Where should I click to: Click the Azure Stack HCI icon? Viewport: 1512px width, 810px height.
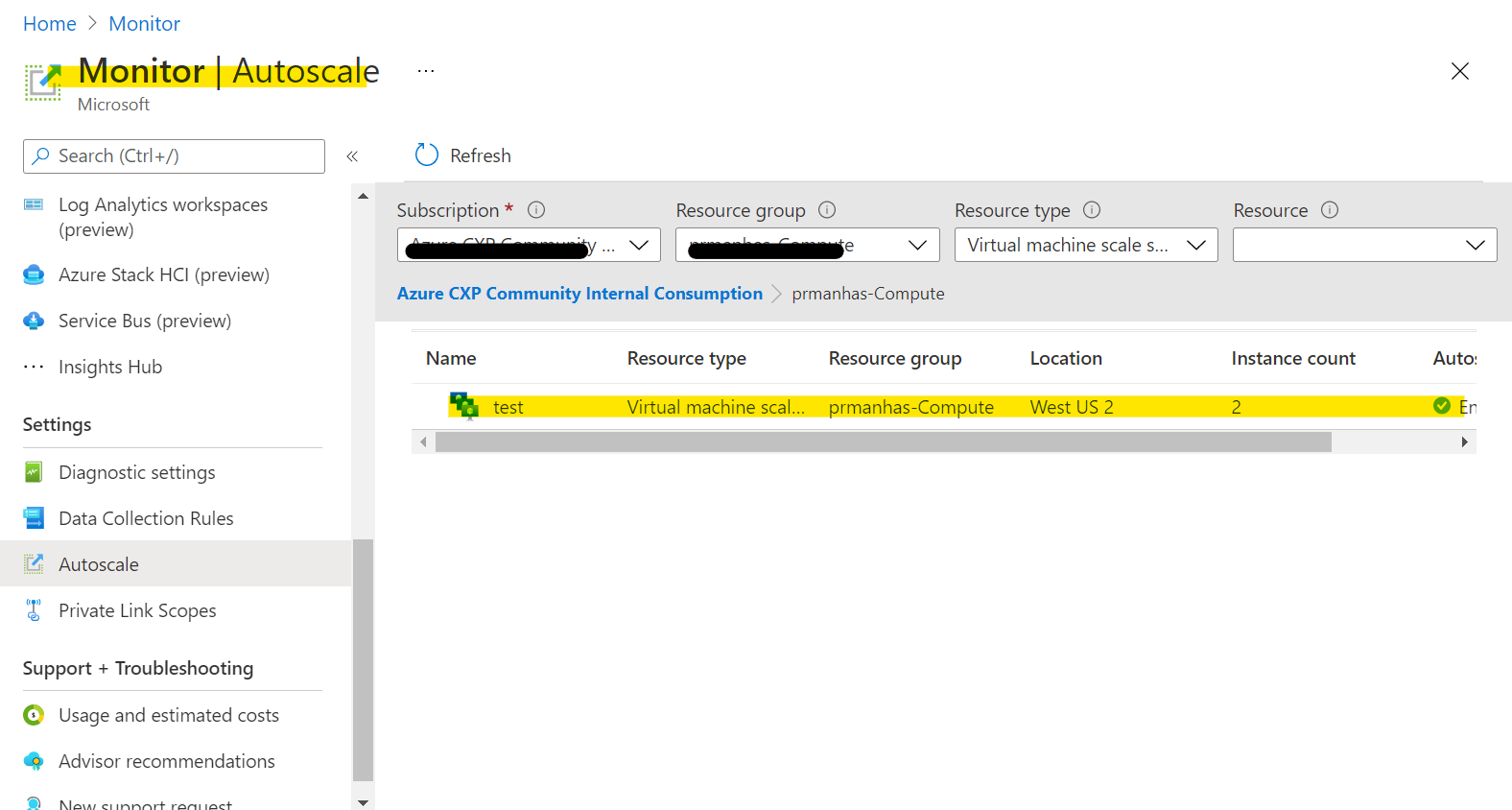point(34,274)
